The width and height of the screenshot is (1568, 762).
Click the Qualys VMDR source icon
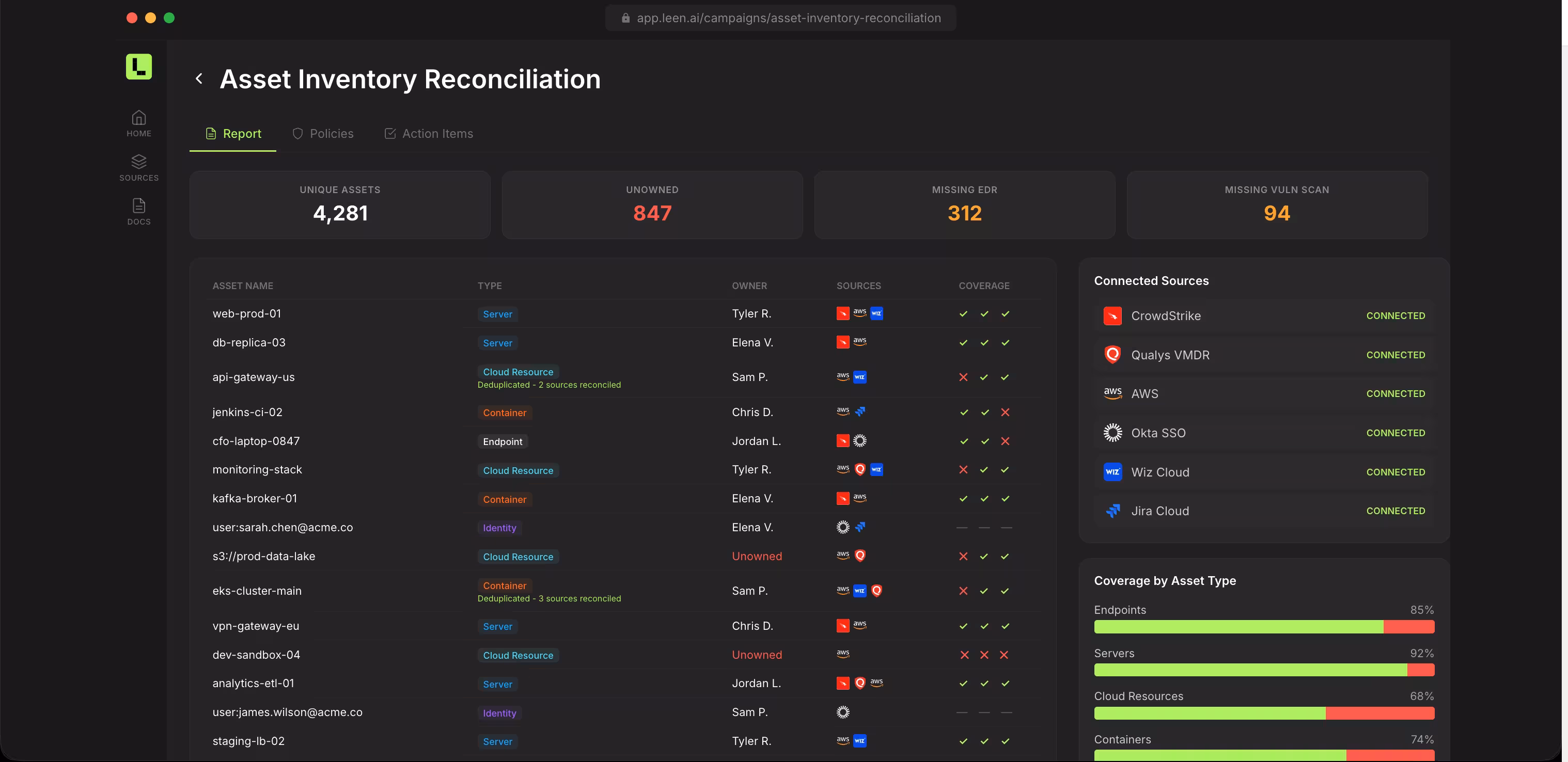(x=1112, y=355)
